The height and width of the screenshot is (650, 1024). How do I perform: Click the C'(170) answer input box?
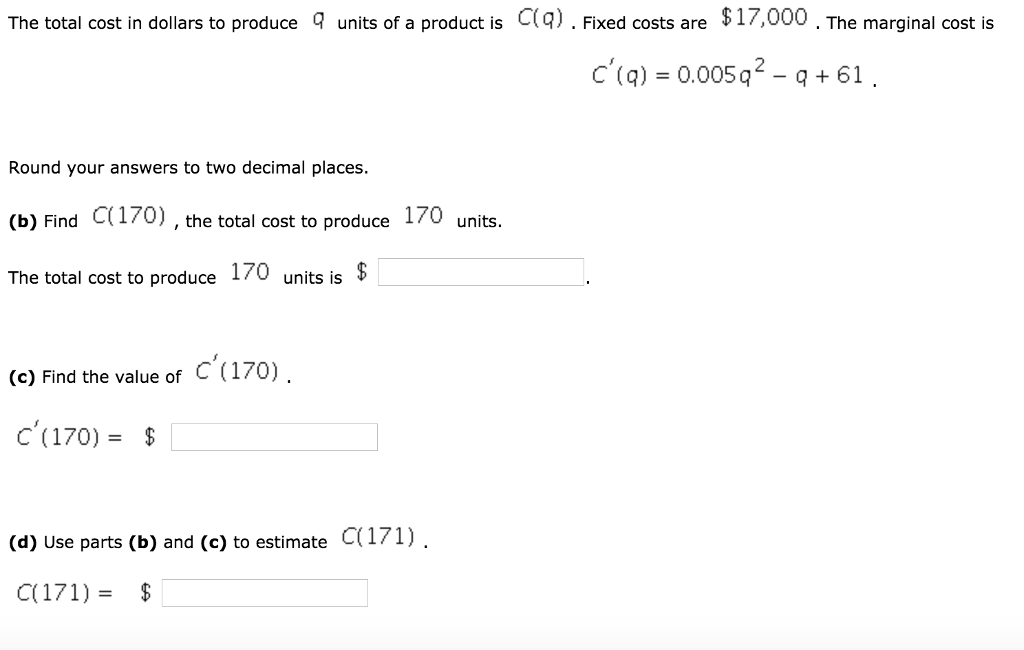(275, 436)
